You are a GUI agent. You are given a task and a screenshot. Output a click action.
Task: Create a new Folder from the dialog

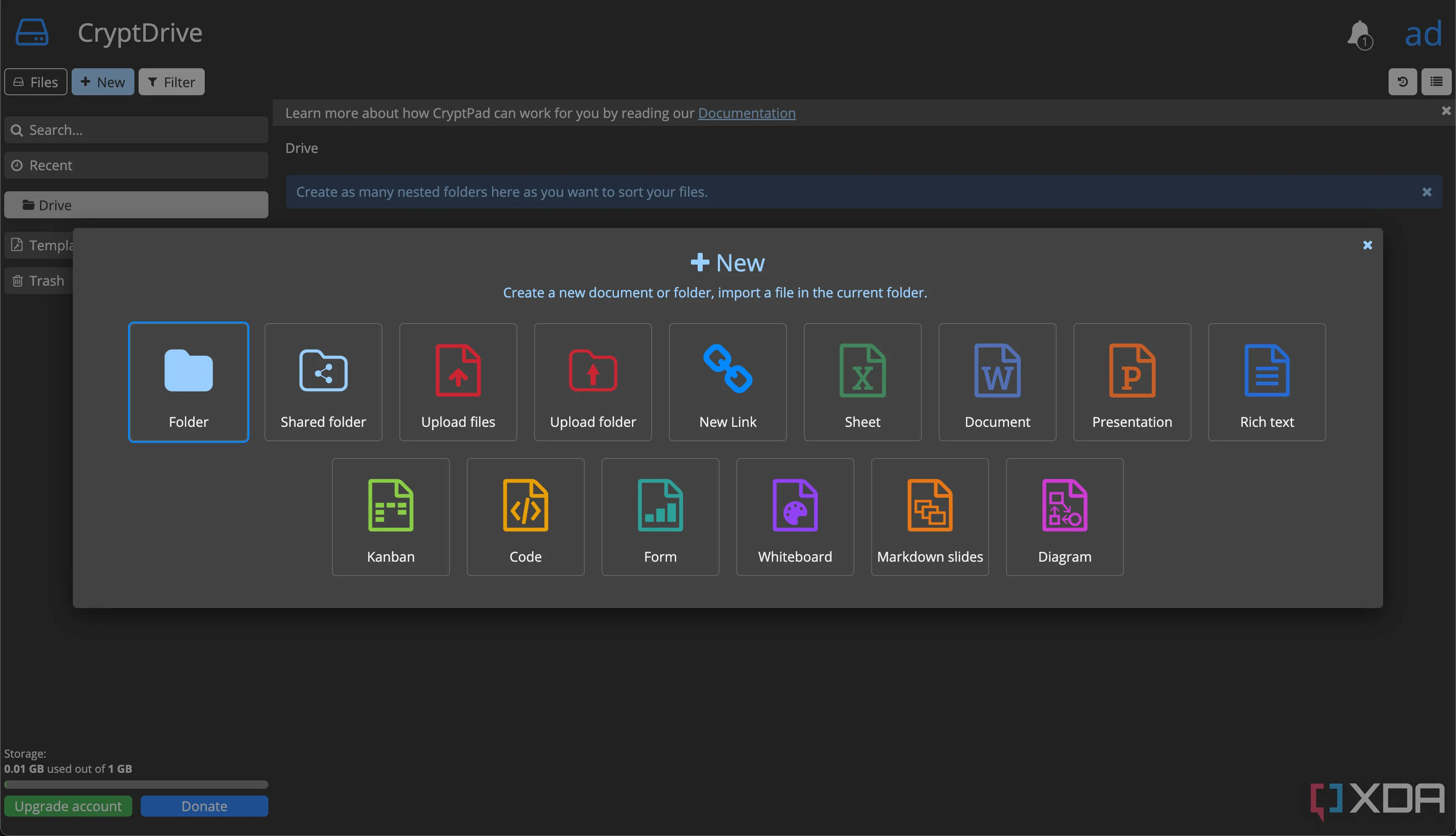pyautogui.click(x=188, y=382)
